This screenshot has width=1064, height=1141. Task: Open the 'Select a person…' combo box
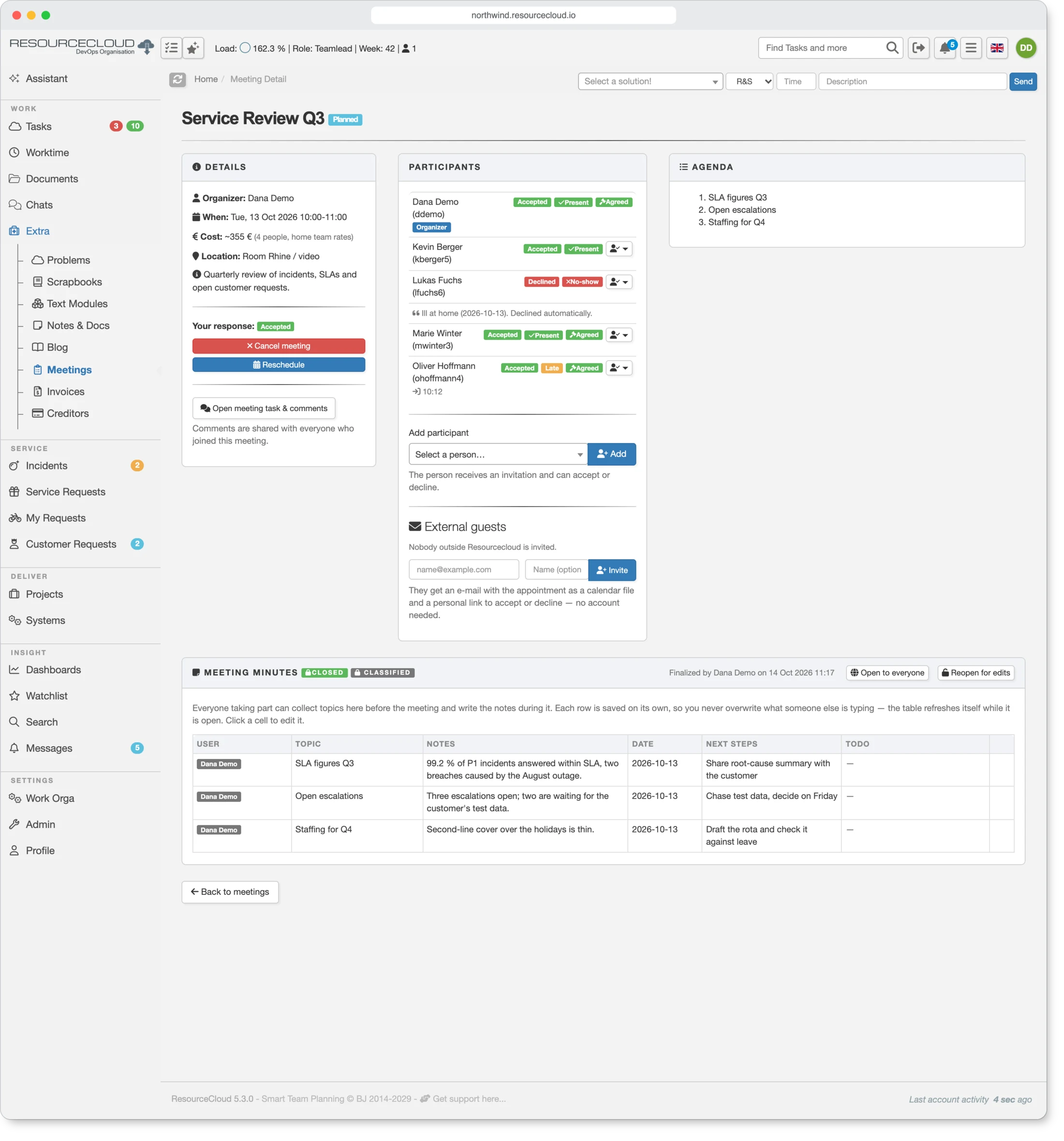click(498, 455)
